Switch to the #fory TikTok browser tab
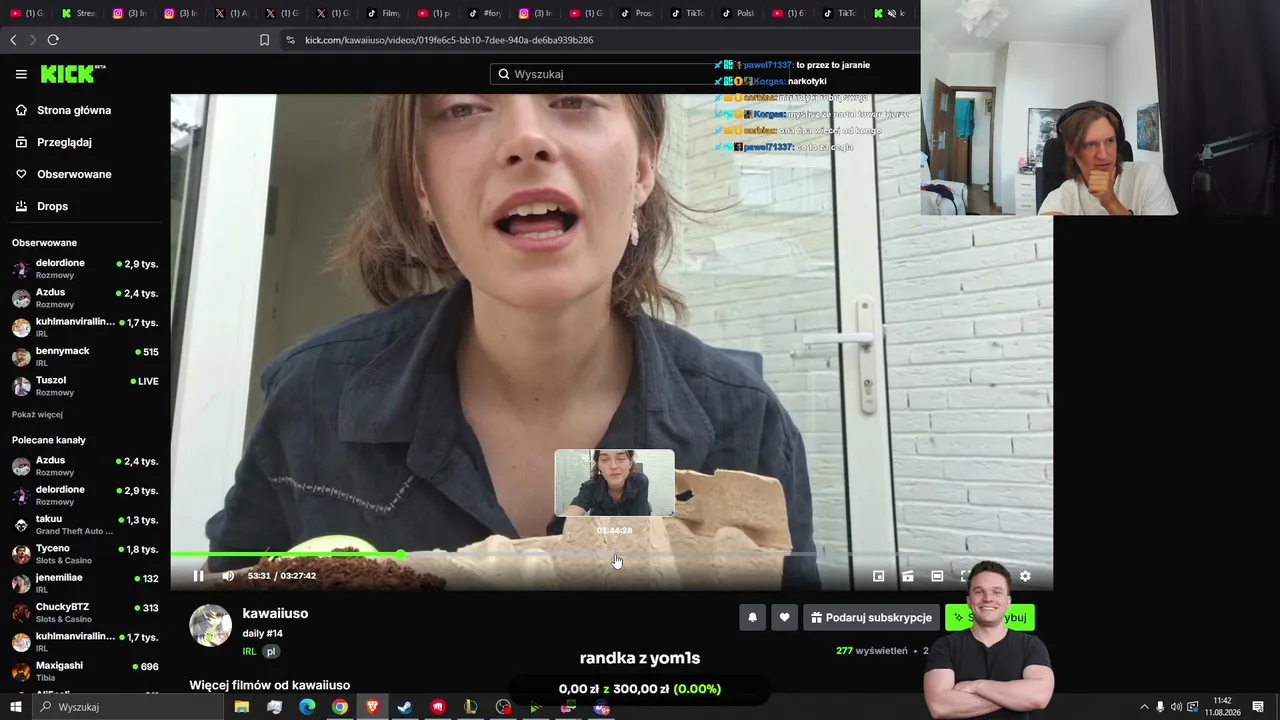1280x720 pixels. tap(485, 13)
